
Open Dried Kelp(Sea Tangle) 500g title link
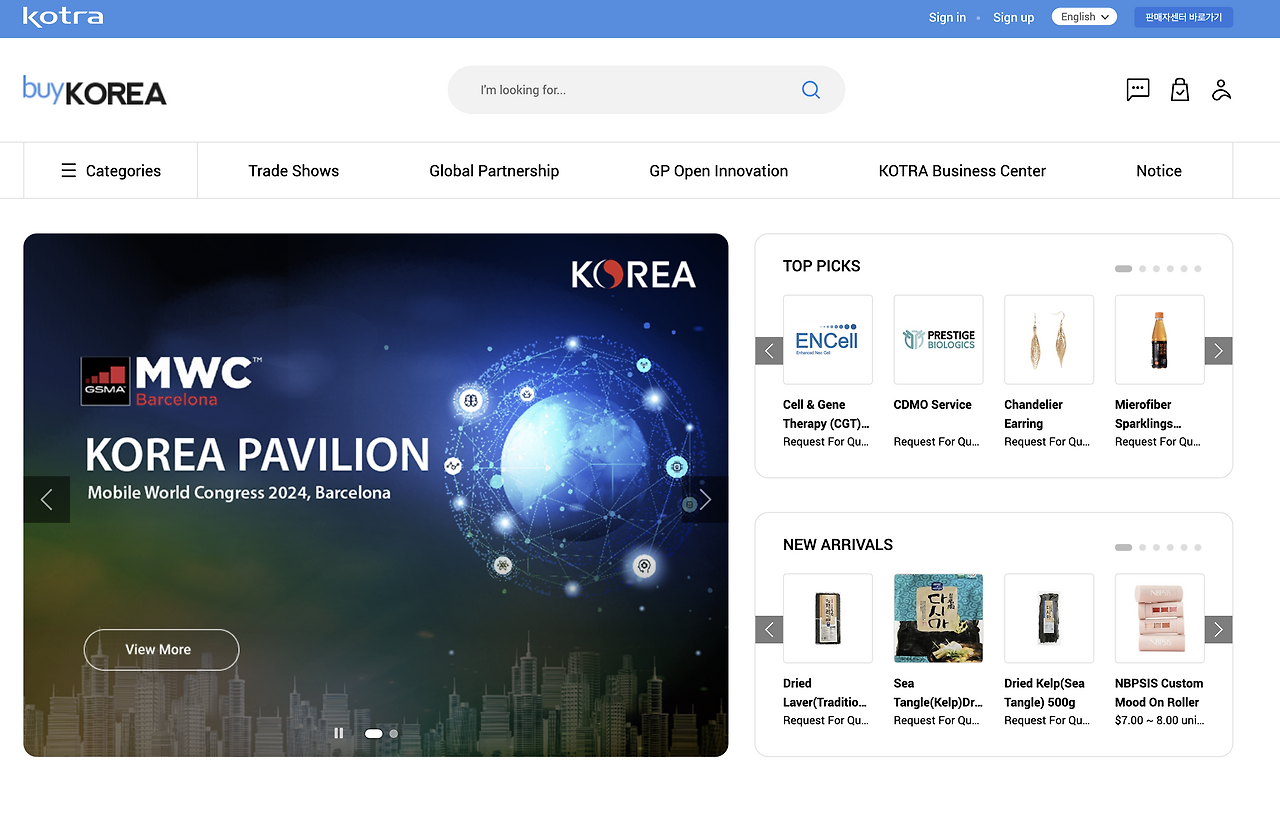click(1045, 693)
